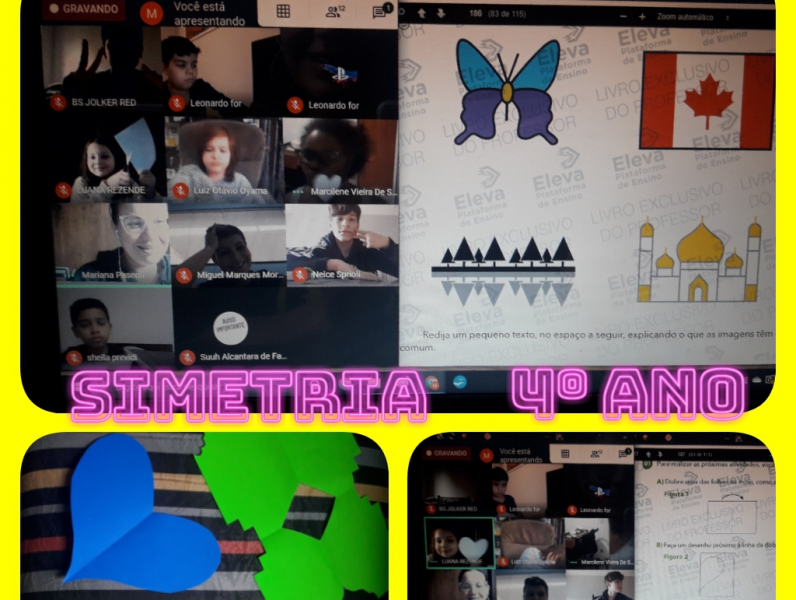The width and height of the screenshot is (796, 600).
Task: Open participants list showing 12 in top meeting
Action: click(x=335, y=11)
